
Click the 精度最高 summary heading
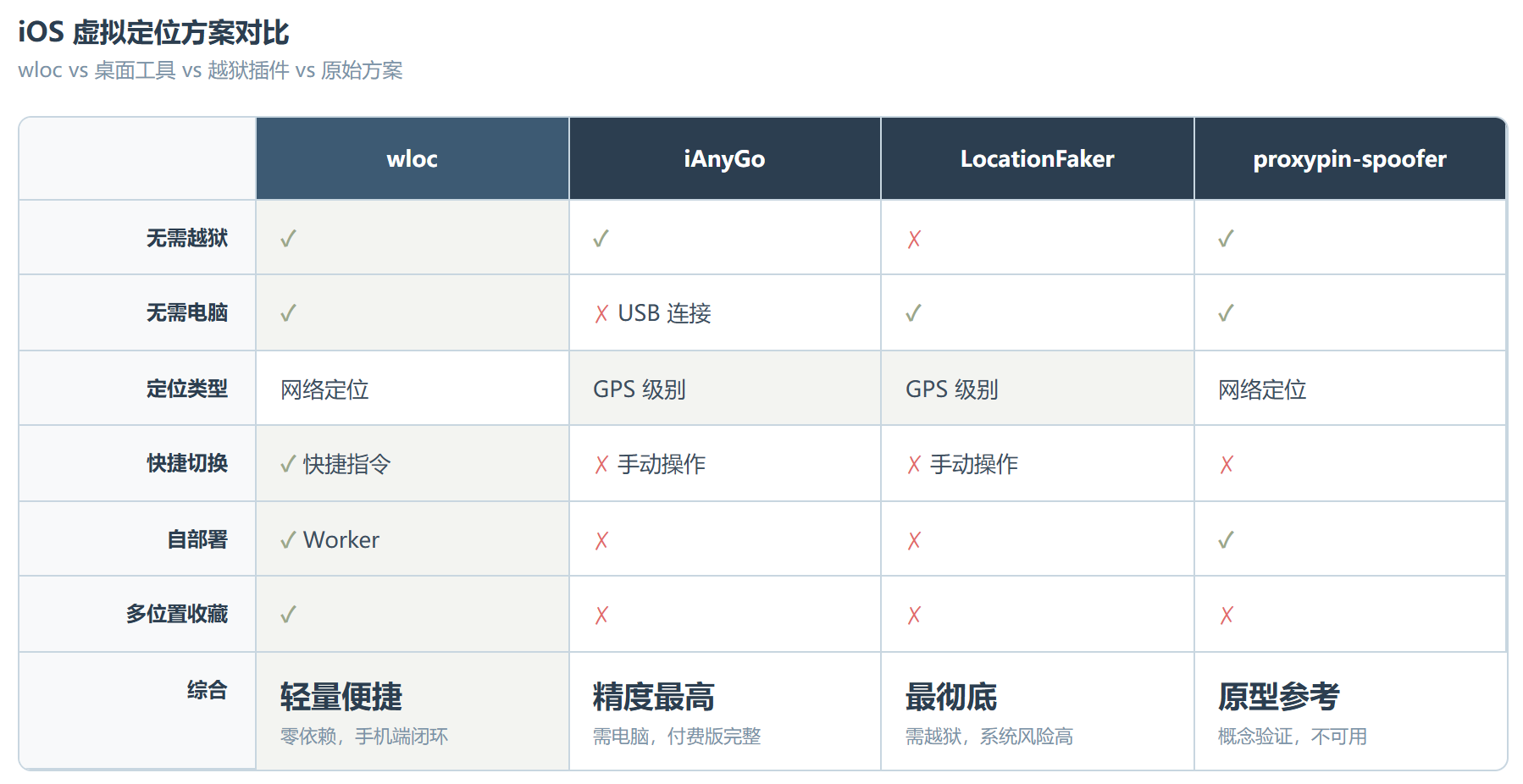pos(654,697)
